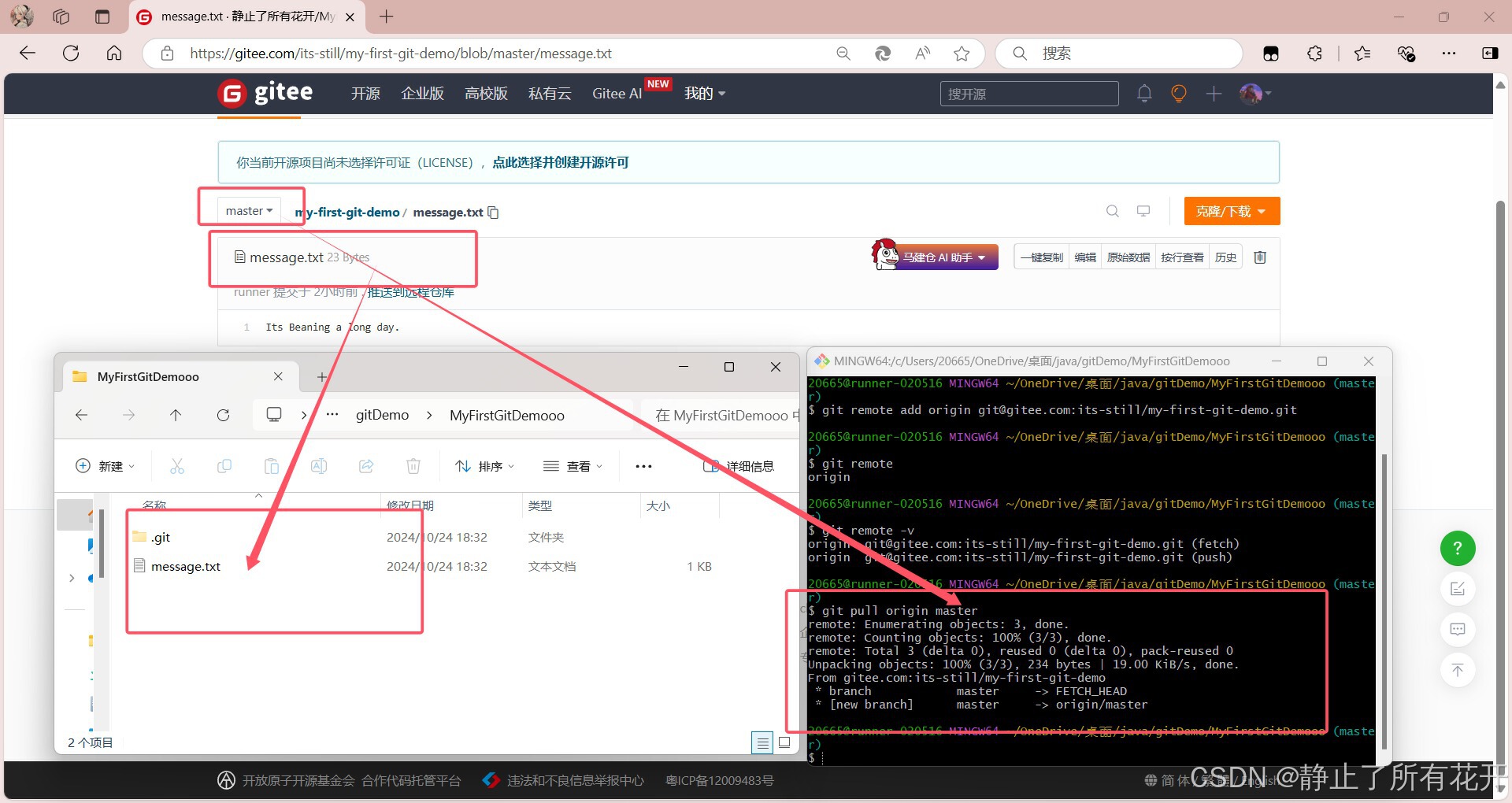Click the edit feedback floating icon
1512x803 pixels.
1458,589
